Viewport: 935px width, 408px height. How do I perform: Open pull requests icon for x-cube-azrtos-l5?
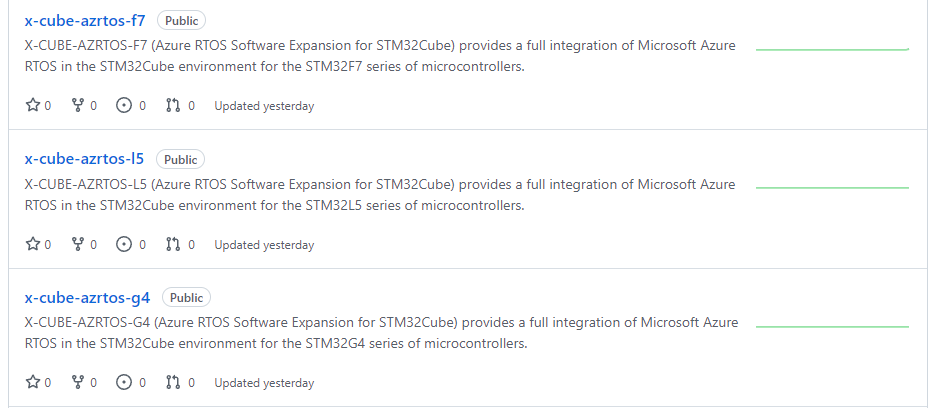coord(172,244)
